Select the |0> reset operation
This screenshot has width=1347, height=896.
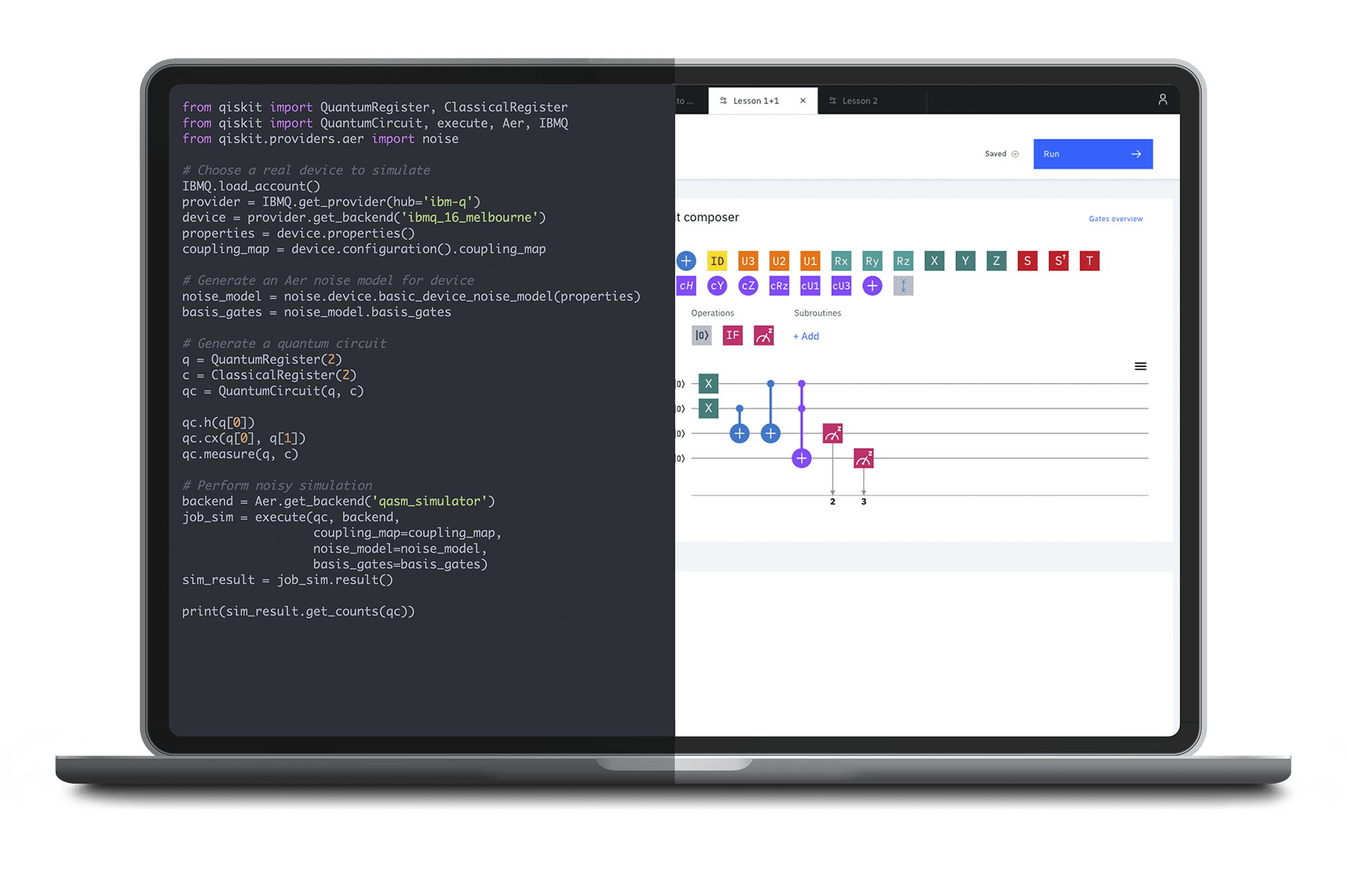click(702, 335)
